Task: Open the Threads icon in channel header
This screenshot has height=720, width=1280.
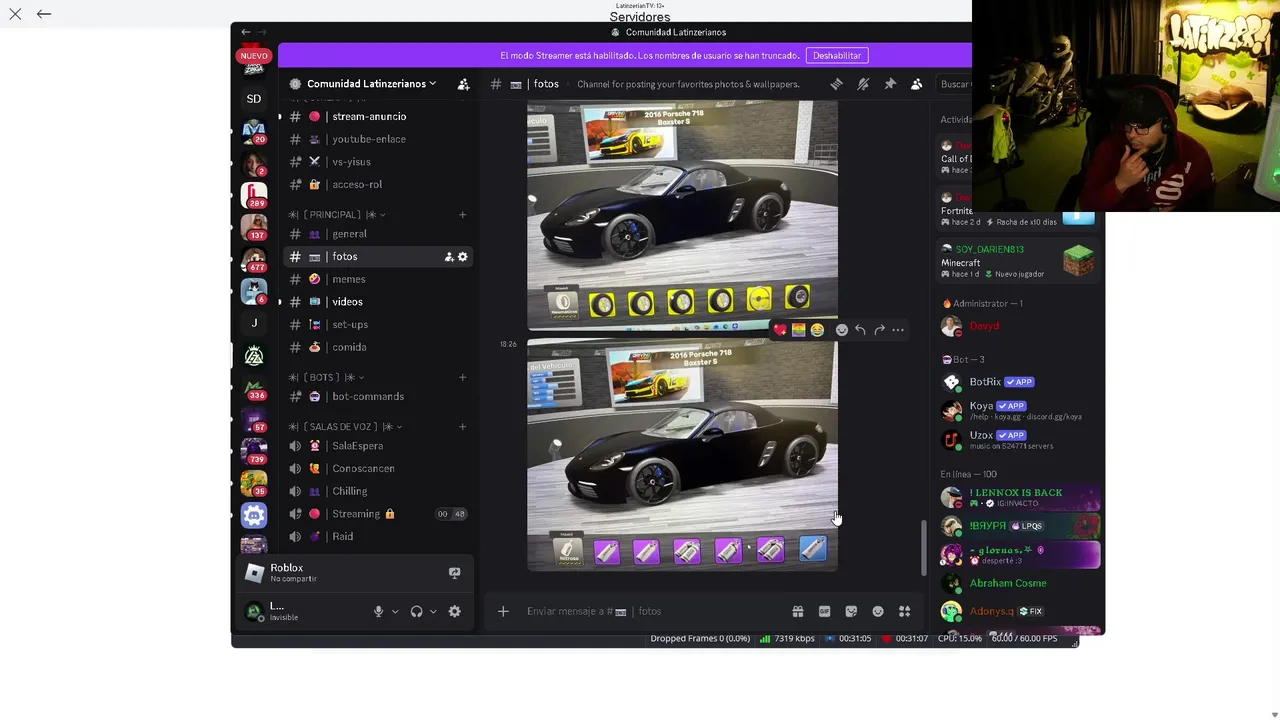Action: 836,84
